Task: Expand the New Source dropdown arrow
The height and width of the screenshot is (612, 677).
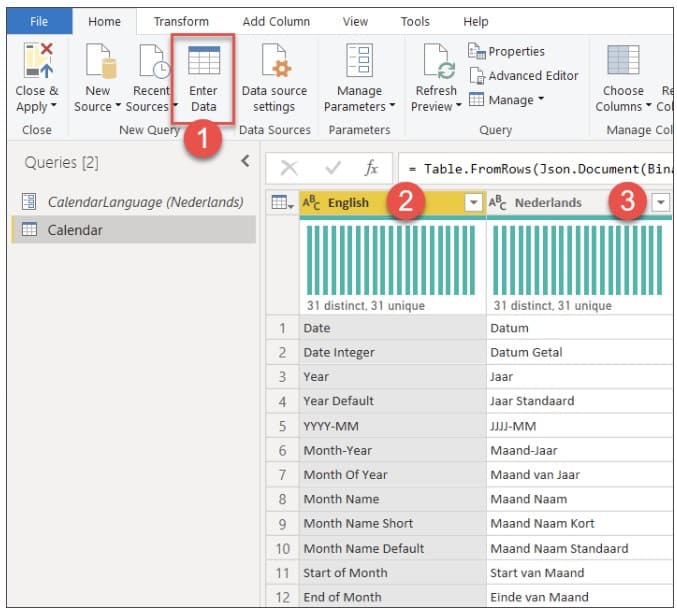Action: 118,105
